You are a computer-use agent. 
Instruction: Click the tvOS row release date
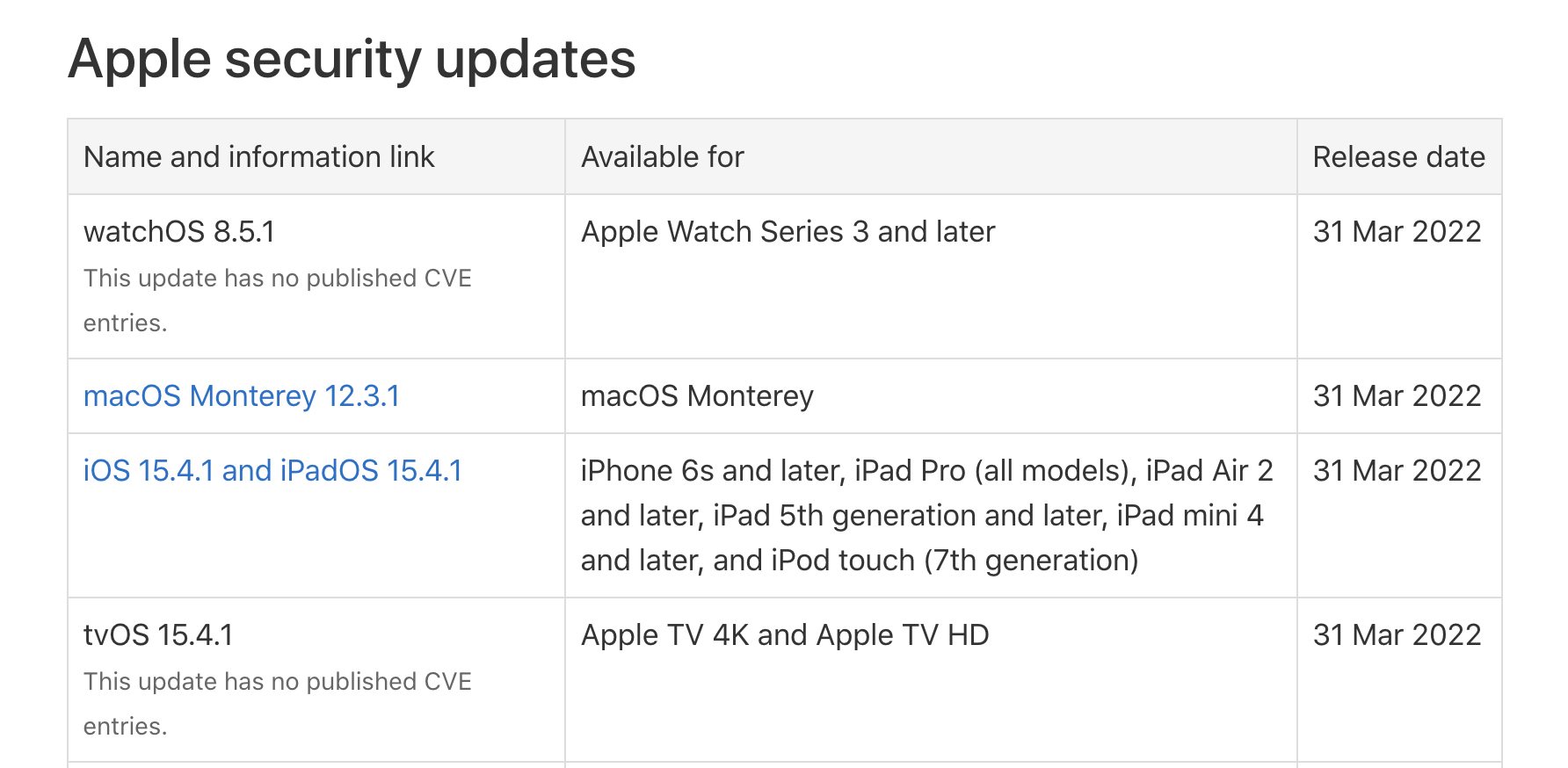1397,635
